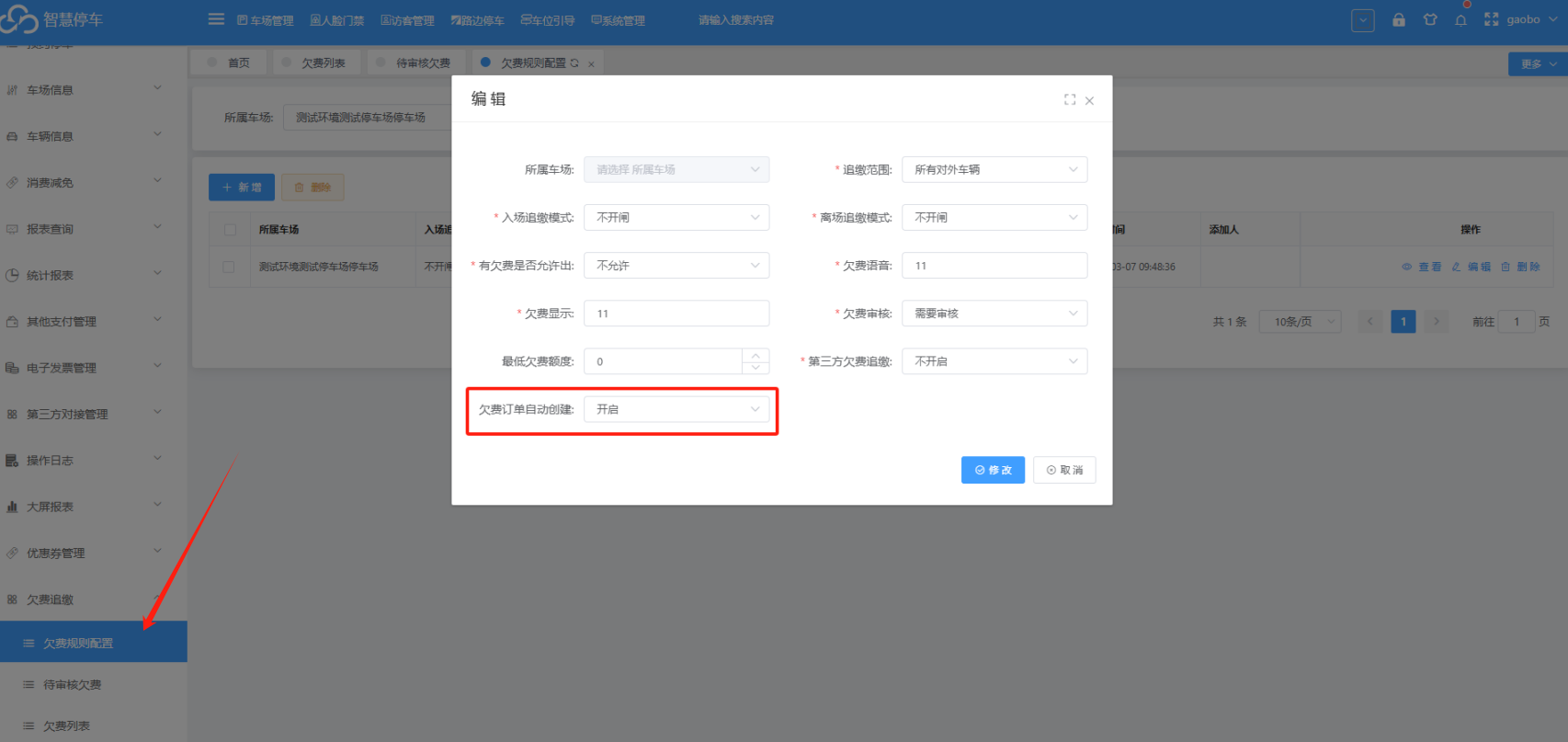Click the 新增 button
The height and width of the screenshot is (742, 1568).
pos(242,188)
